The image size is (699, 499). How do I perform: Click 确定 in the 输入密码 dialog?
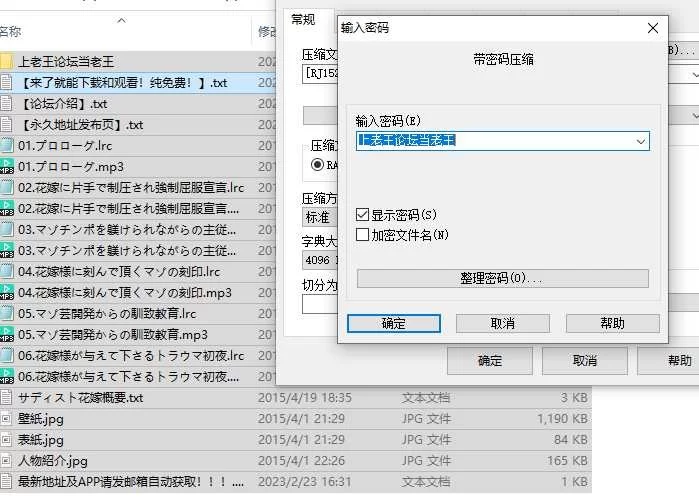point(394,323)
